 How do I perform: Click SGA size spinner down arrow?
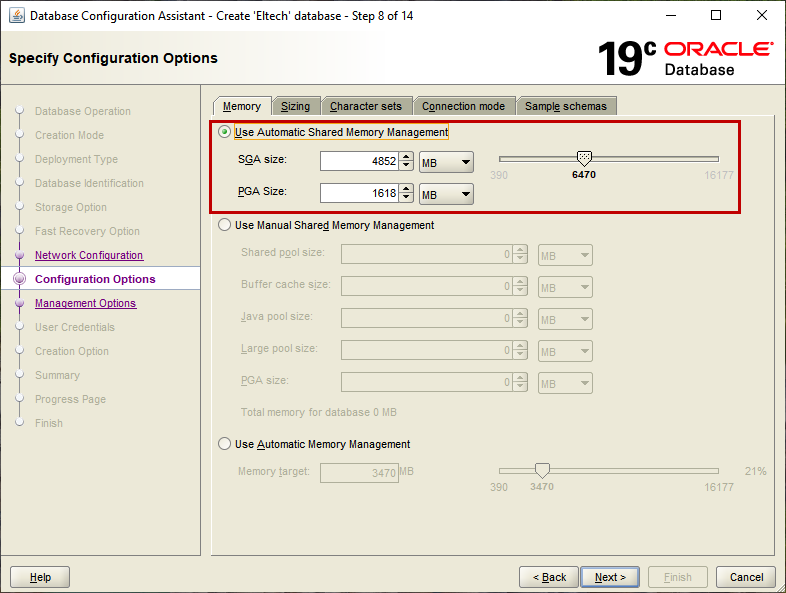(x=406, y=166)
